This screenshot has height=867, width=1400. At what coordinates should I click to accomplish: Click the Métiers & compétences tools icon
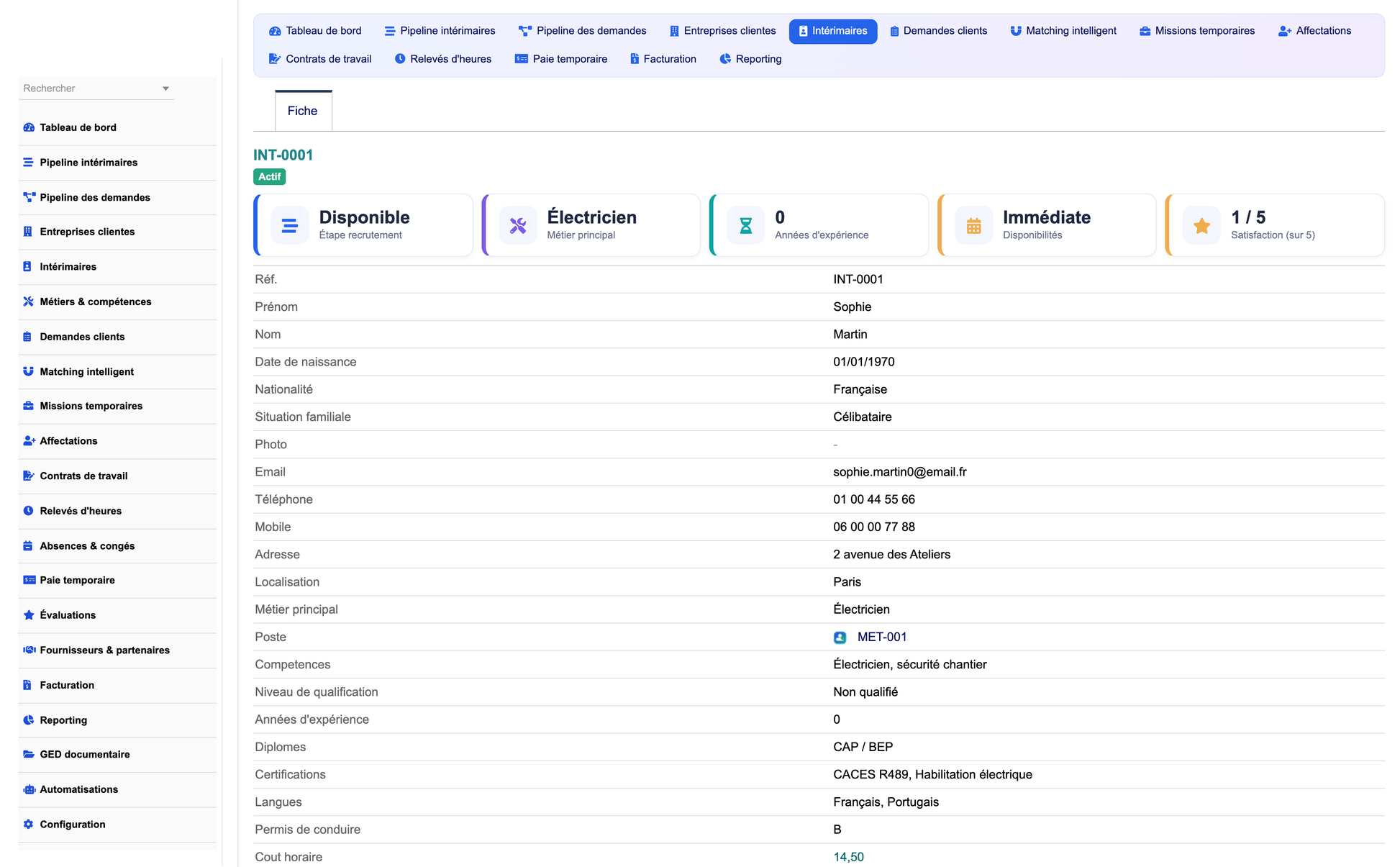pyautogui.click(x=28, y=301)
